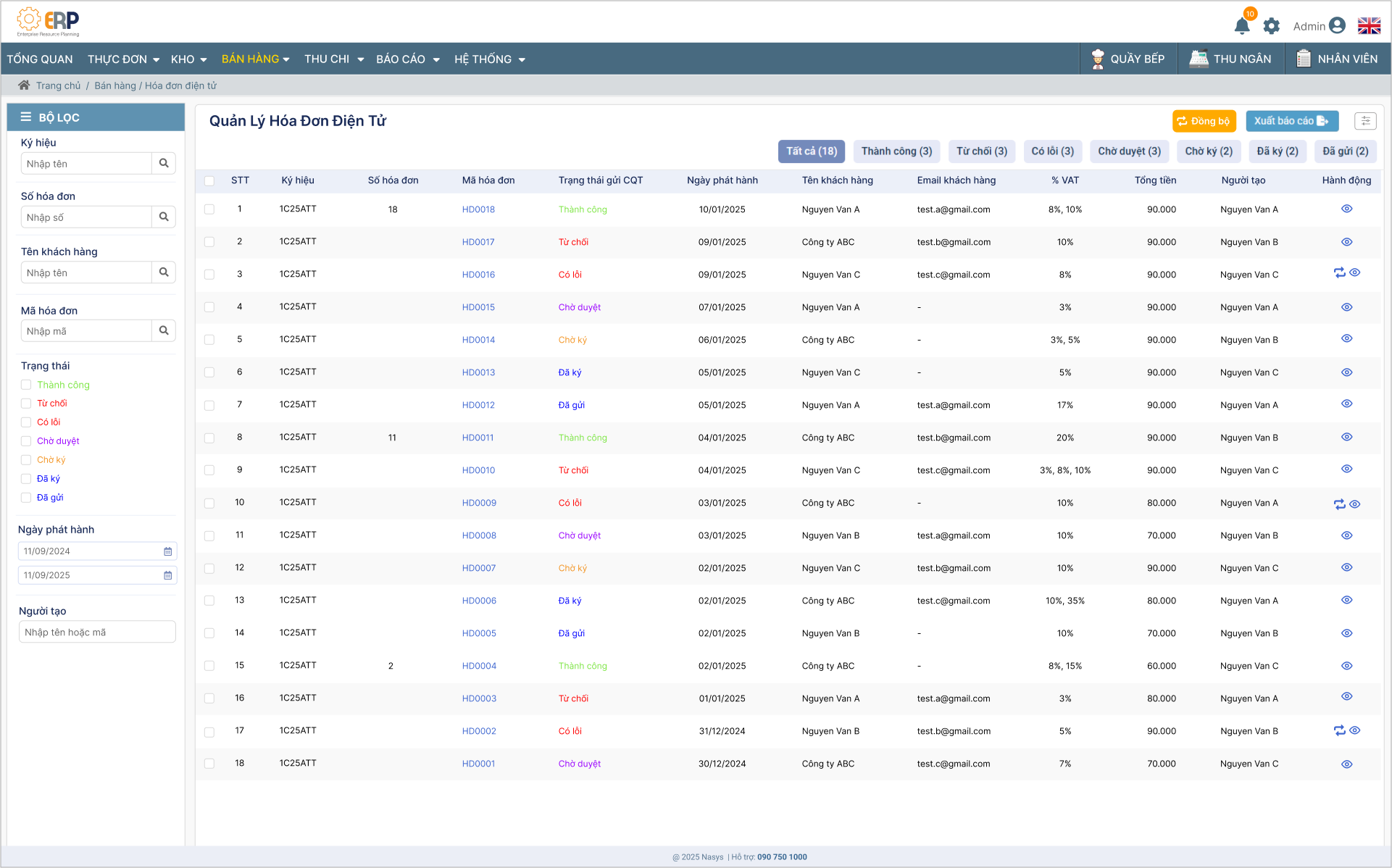Open calendar icon for end date 11/09/2025
The height and width of the screenshot is (868, 1392).
point(167,575)
